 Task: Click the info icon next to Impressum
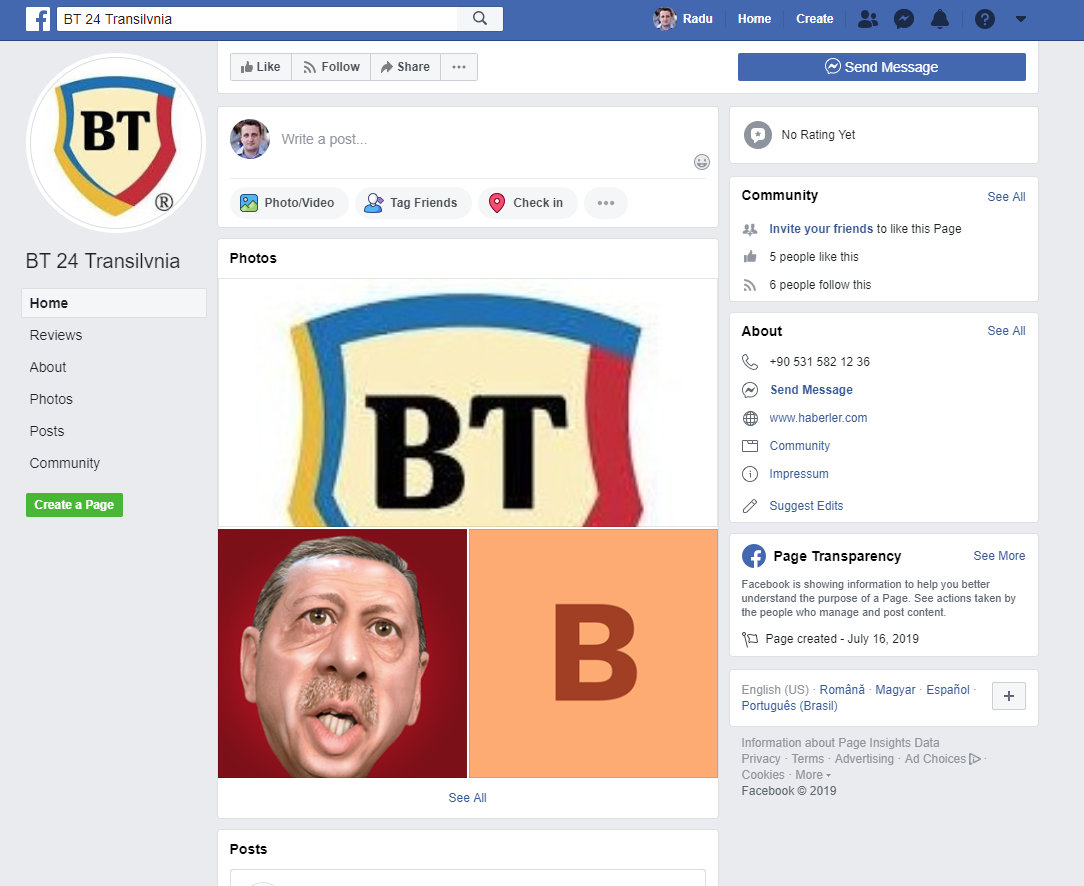click(x=750, y=474)
